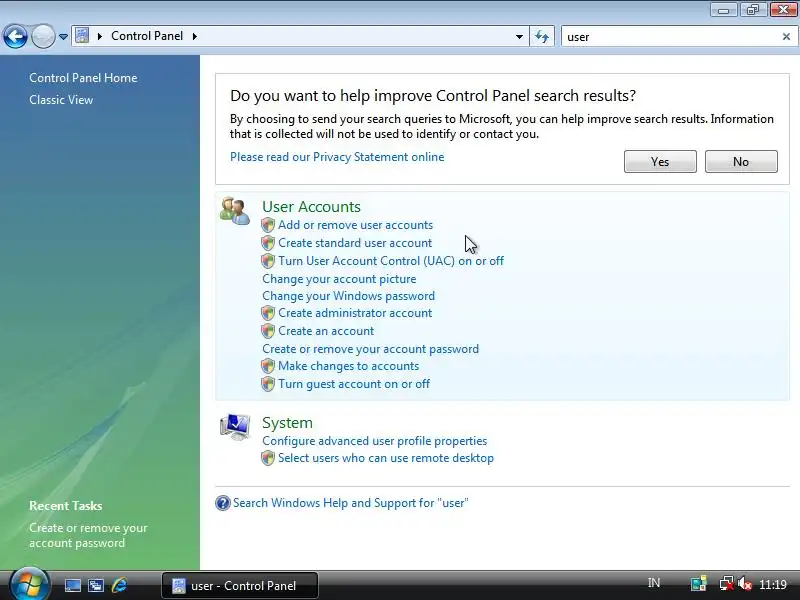Restore down the Control Panel window
The width and height of the screenshot is (800, 600).
(x=753, y=10)
